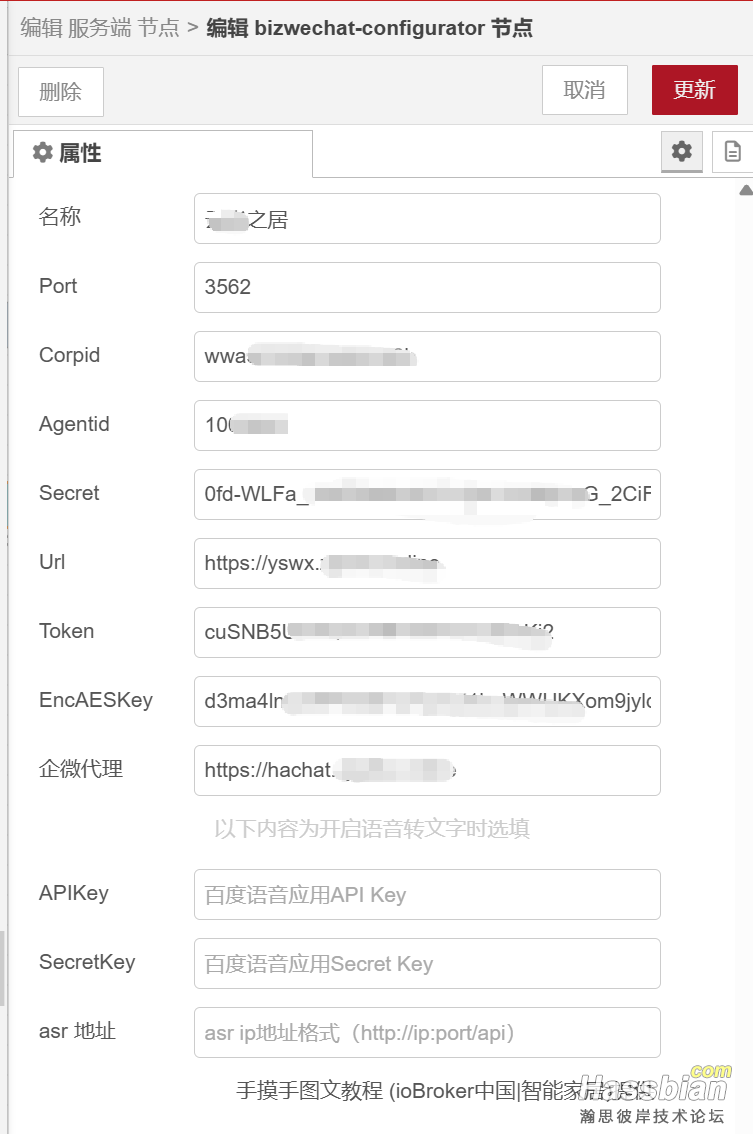Click the 取消 button
This screenshot has height=1134, width=753.
(x=584, y=90)
